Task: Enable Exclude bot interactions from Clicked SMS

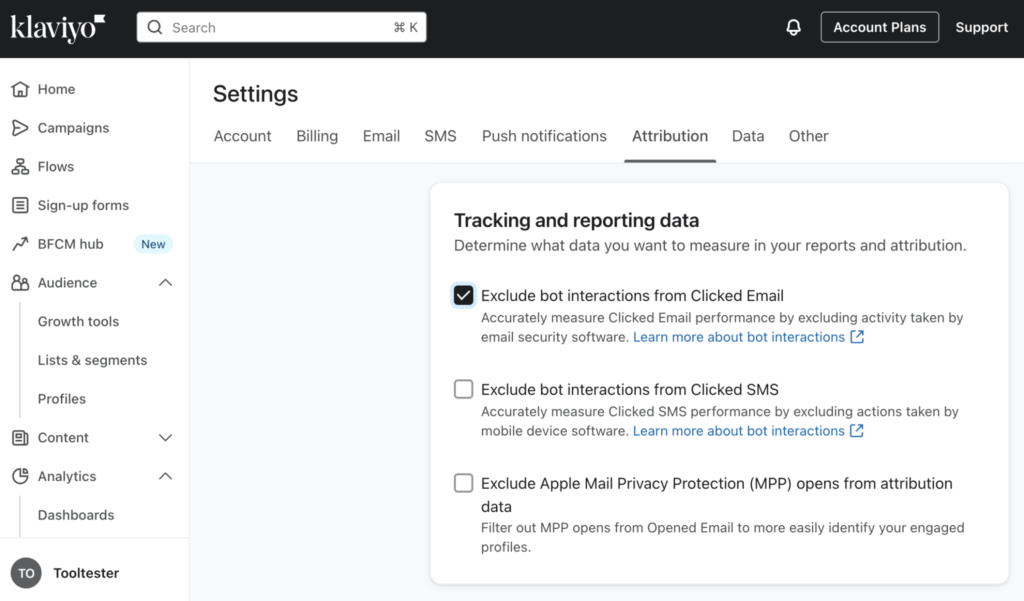Action: [x=463, y=389]
